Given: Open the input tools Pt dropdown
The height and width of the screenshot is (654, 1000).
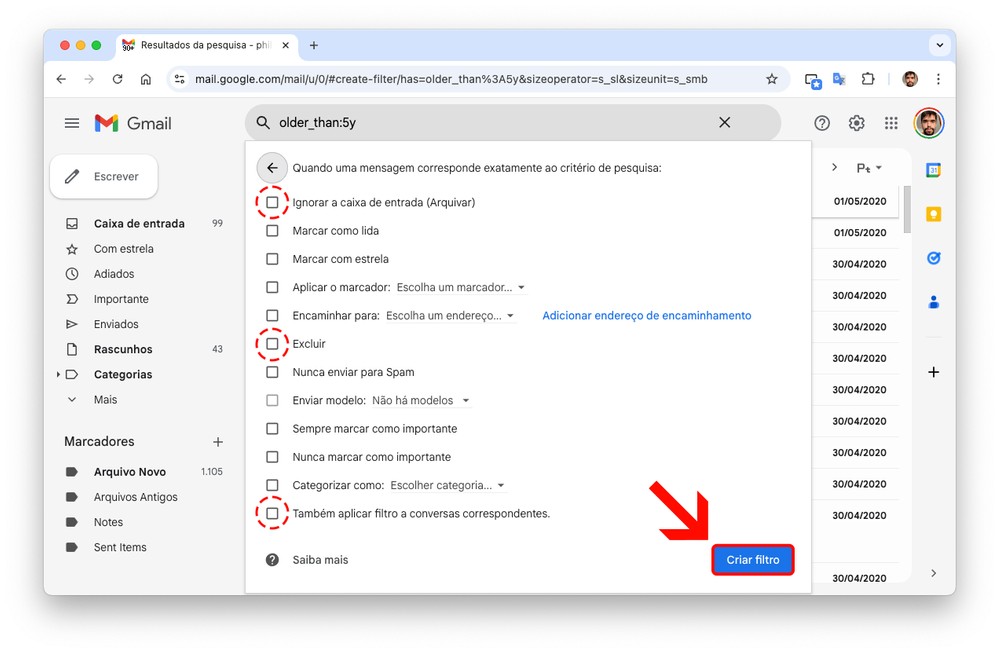Looking at the screenshot, I should coord(869,168).
